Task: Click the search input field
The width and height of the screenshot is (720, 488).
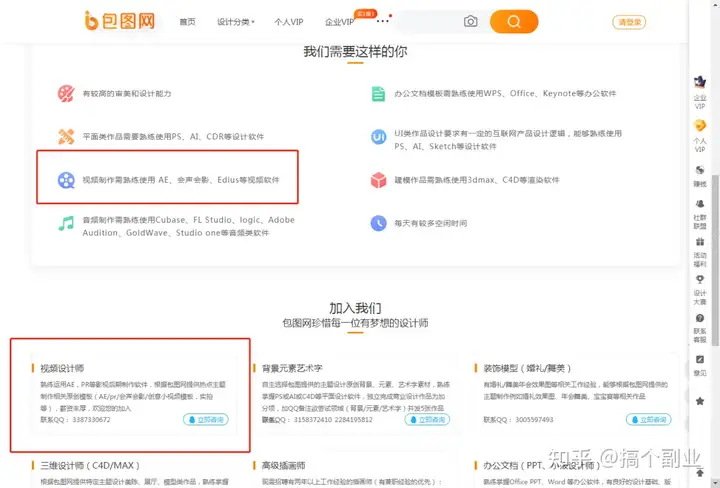Action: [427, 22]
